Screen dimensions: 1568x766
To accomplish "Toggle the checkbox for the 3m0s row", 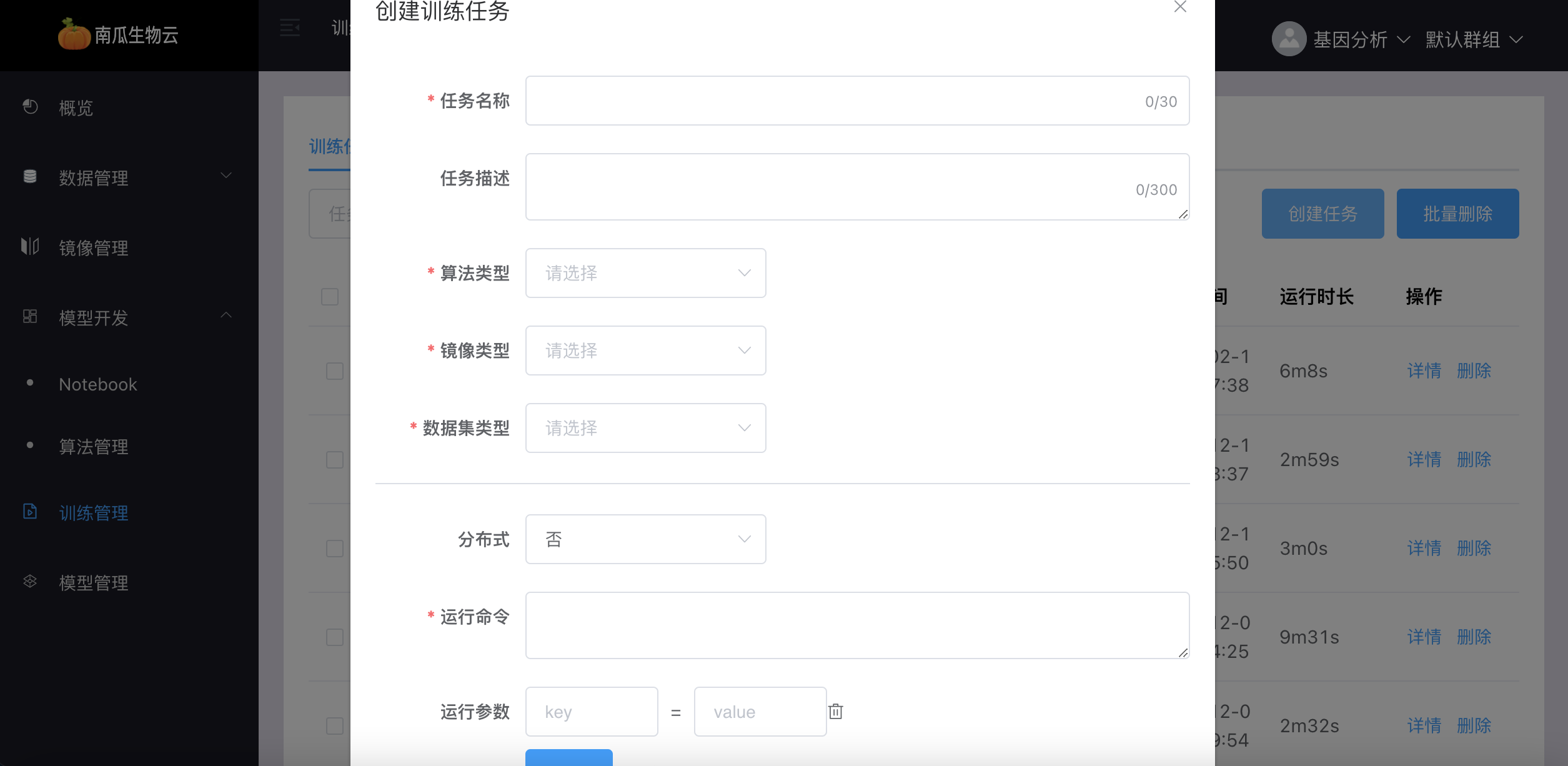I will pos(335,549).
